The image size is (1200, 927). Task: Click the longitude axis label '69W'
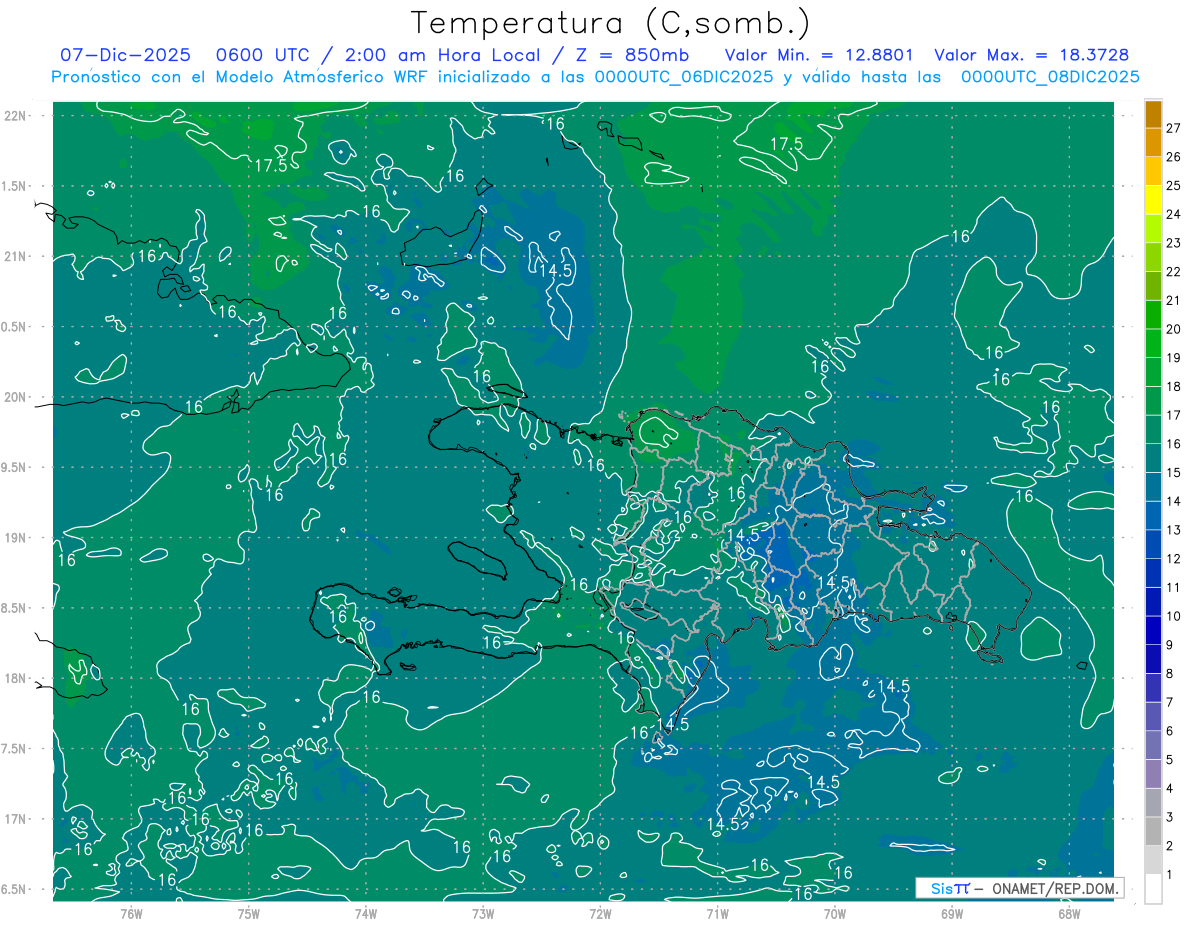coord(952,914)
